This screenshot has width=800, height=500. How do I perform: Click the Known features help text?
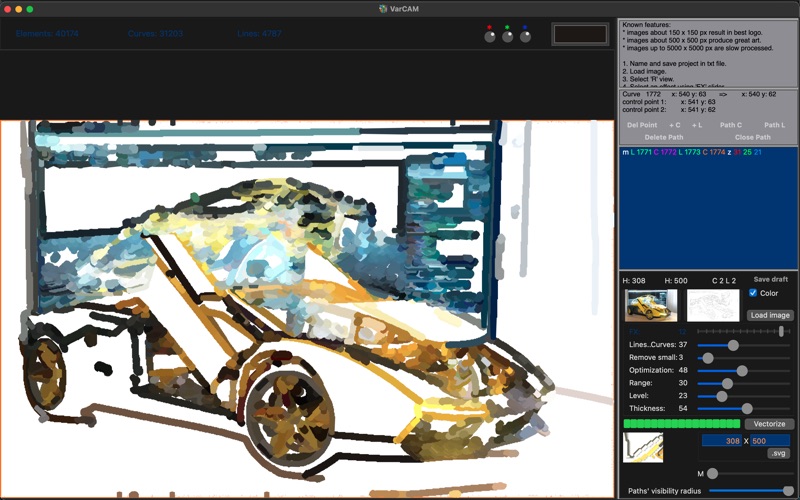coord(708,53)
